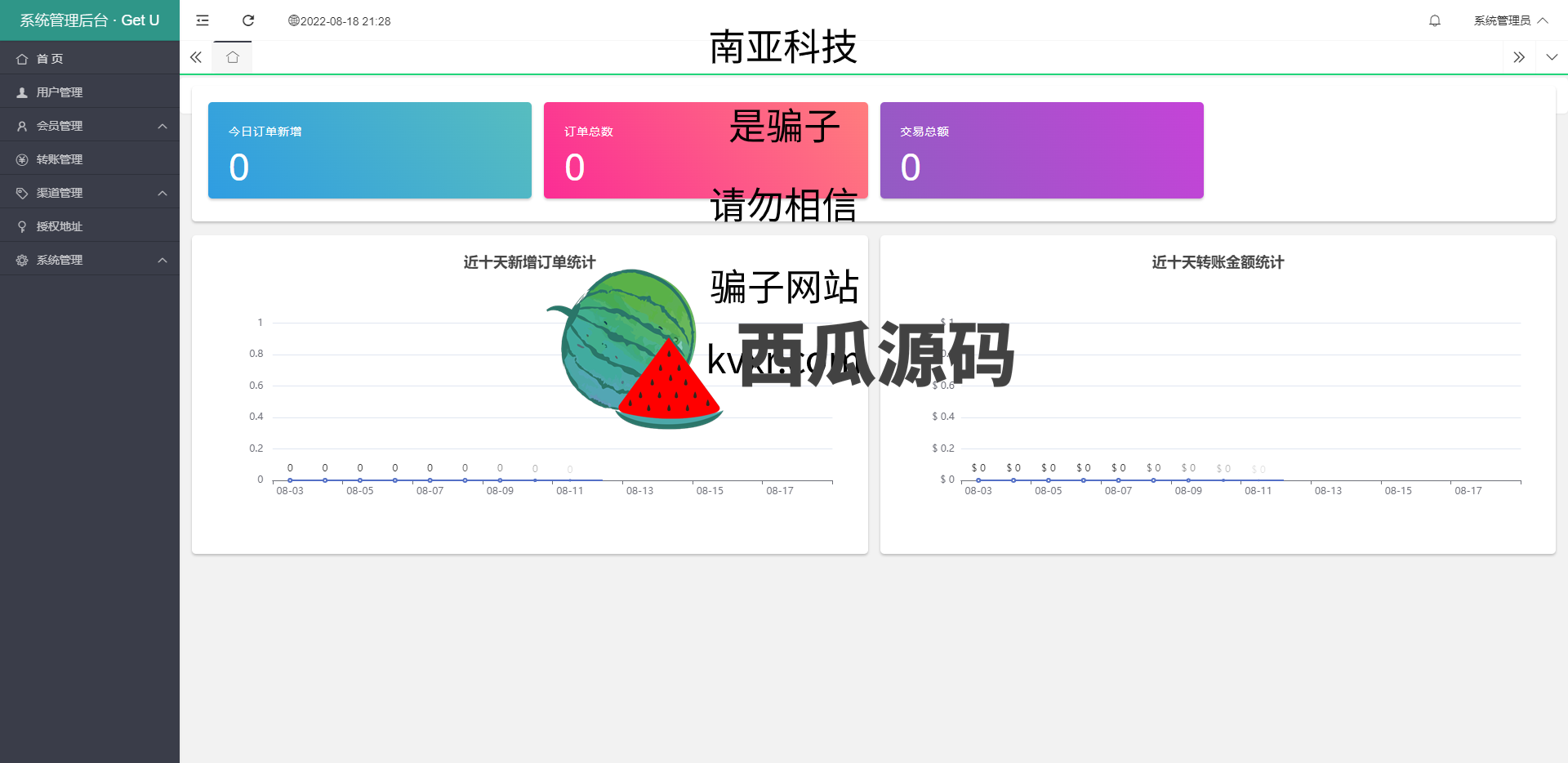Open the 系统管理员 user dropdown
Image resolution: width=1568 pixels, height=763 pixels.
[1511, 20]
